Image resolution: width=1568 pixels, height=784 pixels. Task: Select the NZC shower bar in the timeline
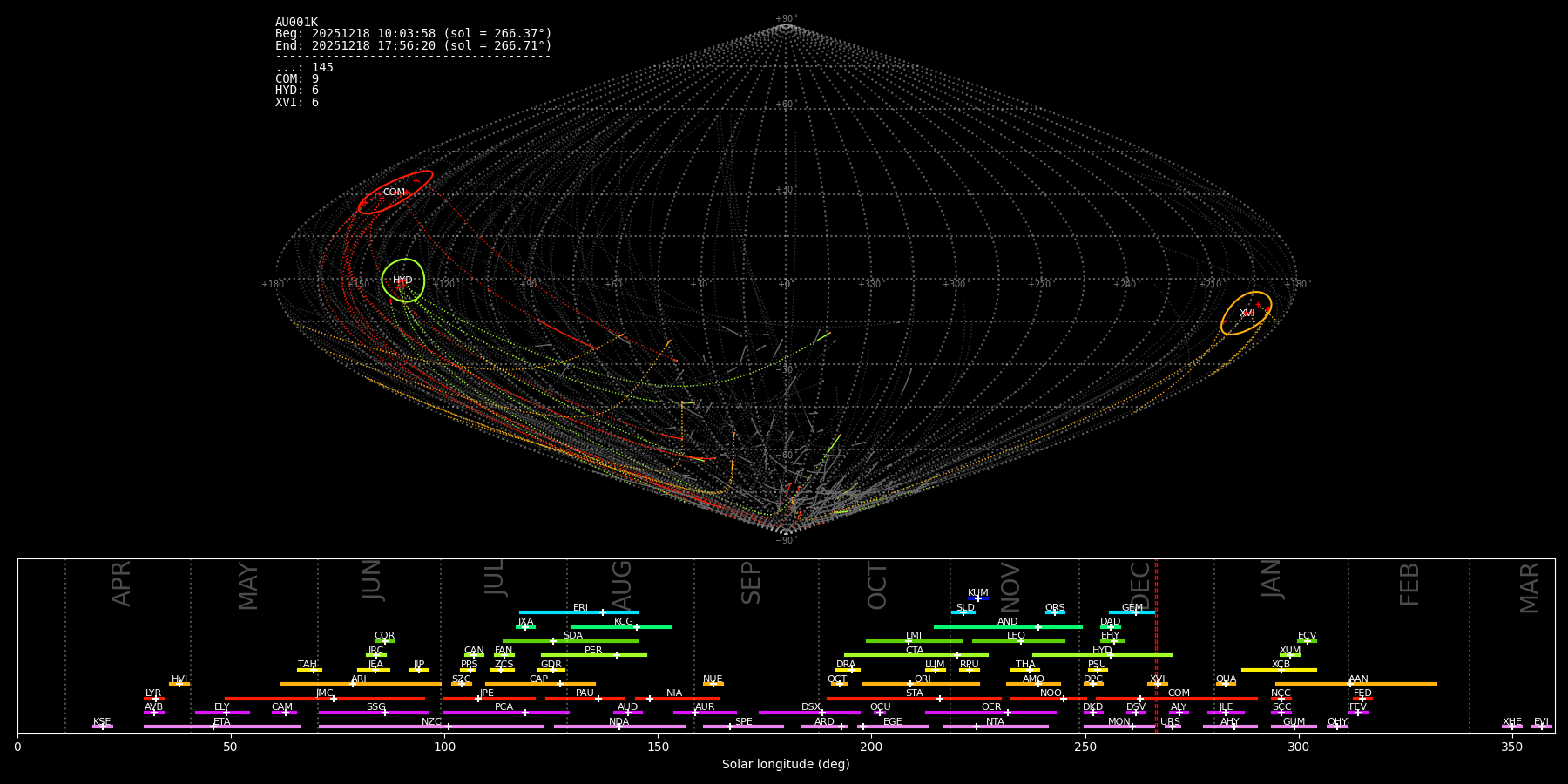pyautogui.click(x=431, y=727)
